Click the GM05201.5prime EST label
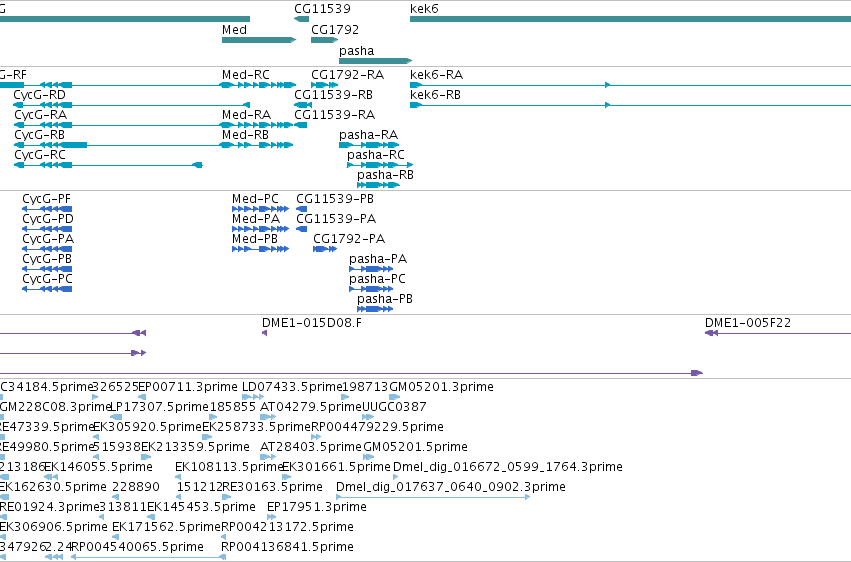Image resolution: width=851 pixels, height=562 pixels. [x=416, y=448]
